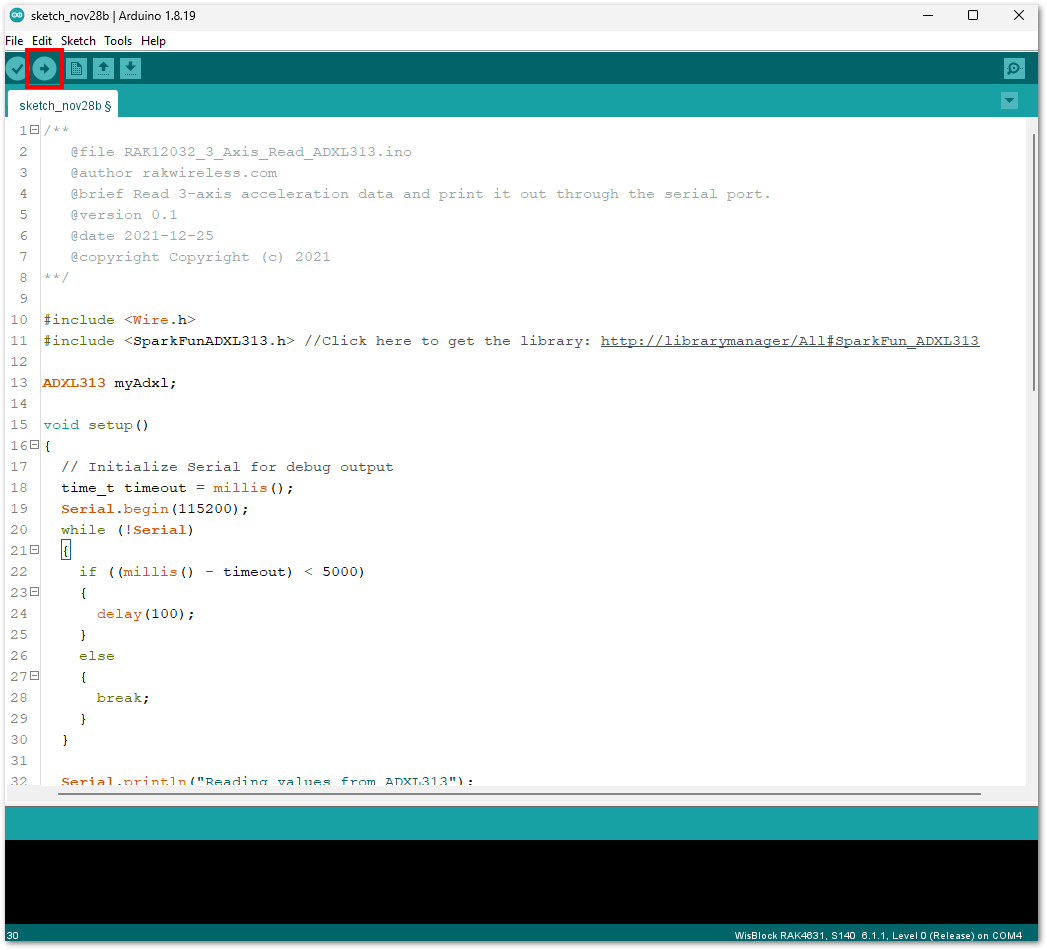This screenshot has width=1047, height=950.
Task: Collapse the header comment block at line 1
Action: 35,130
